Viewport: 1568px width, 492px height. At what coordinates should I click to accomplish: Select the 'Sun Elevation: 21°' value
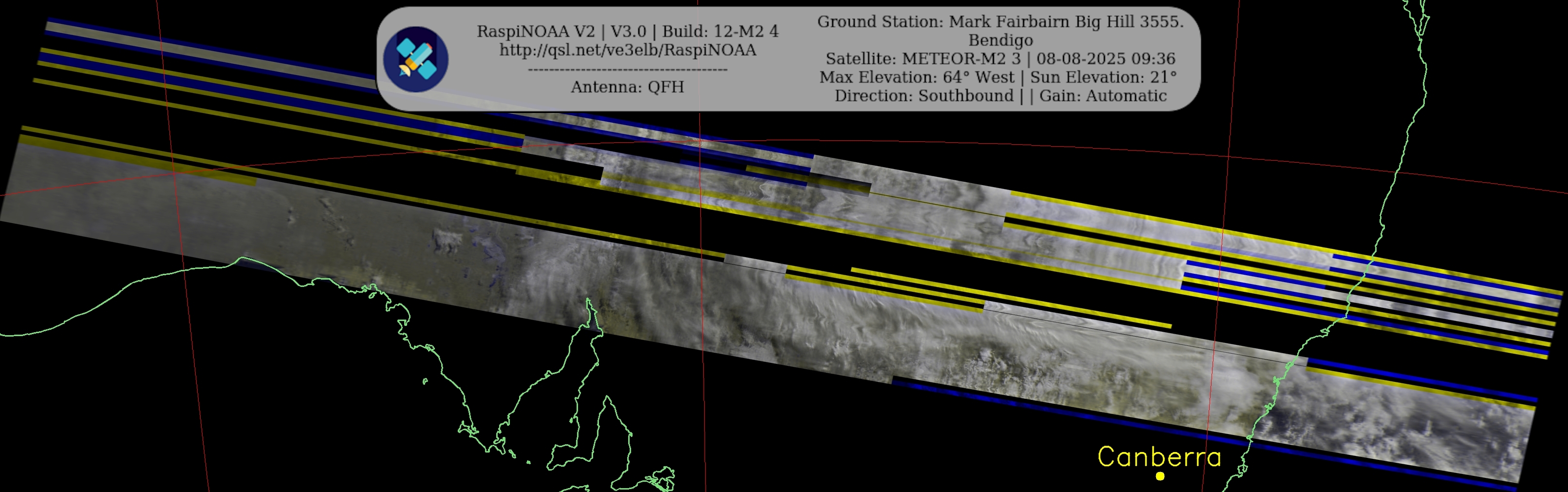[x=1103, y=77]
